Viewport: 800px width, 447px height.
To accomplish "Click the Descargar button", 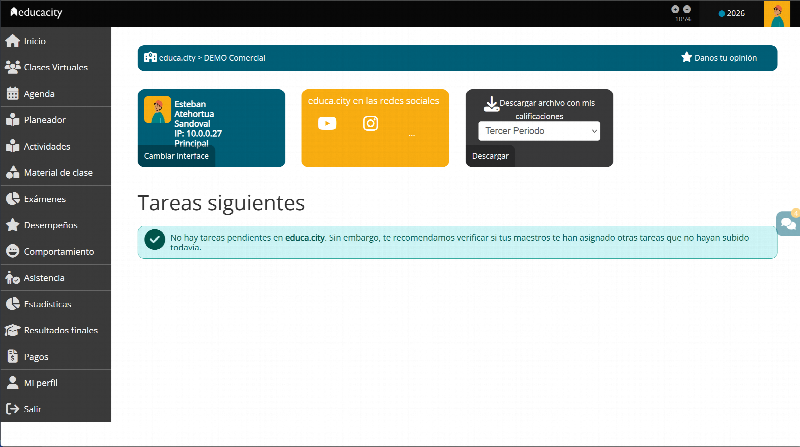I will pos(490,156).
